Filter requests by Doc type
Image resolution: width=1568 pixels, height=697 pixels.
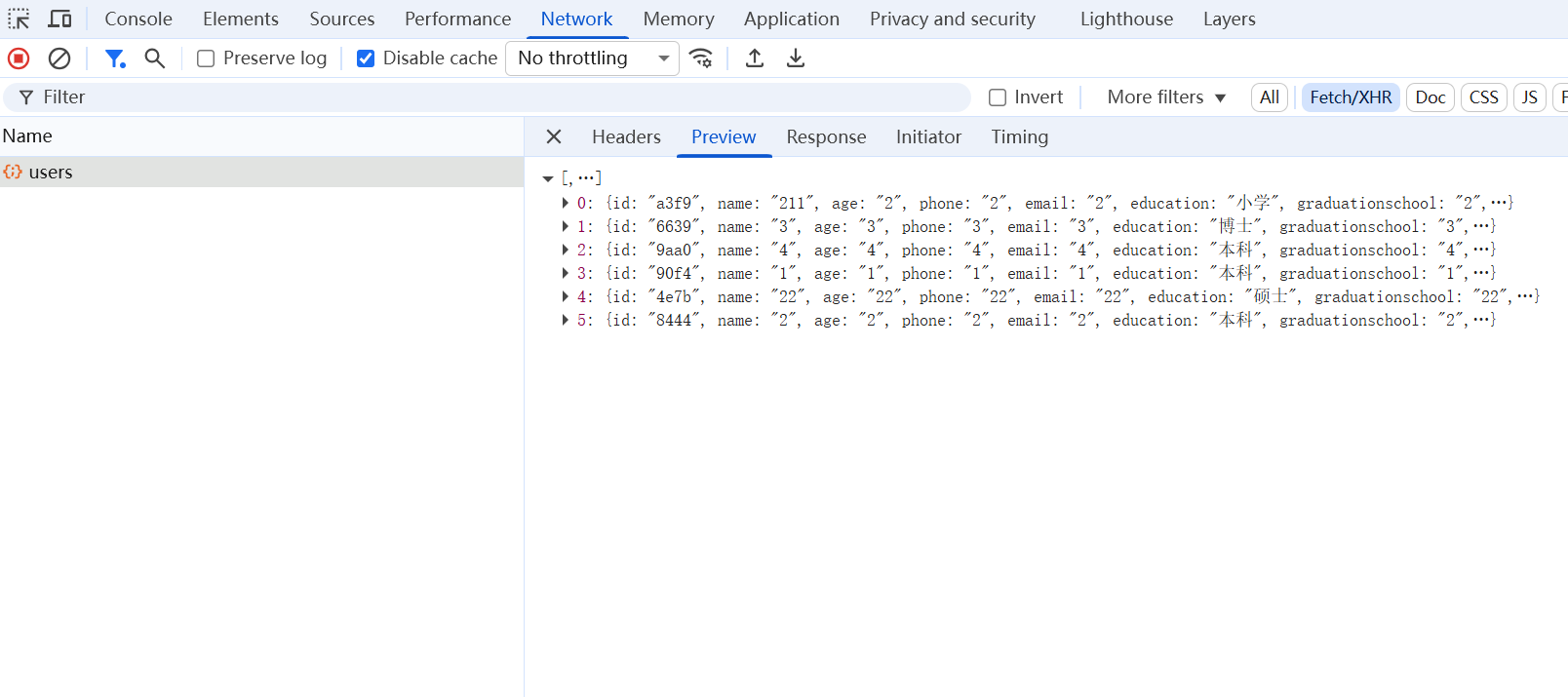click(1431, 97)
